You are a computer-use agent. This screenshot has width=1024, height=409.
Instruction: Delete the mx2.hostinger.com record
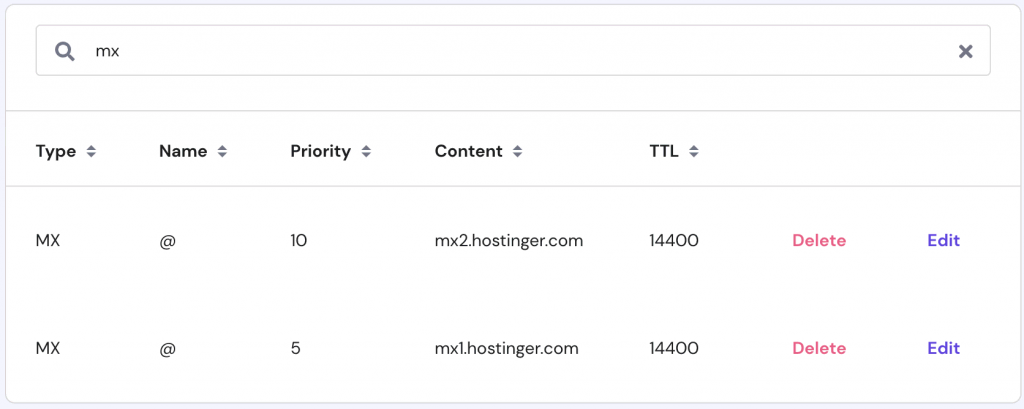[819, 241]
